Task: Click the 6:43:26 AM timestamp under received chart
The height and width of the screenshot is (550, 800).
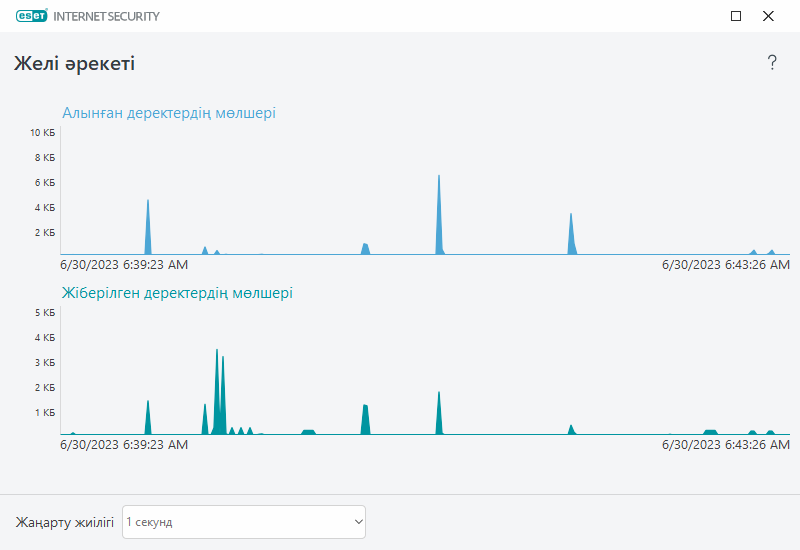Action: [x=726, y=265]
